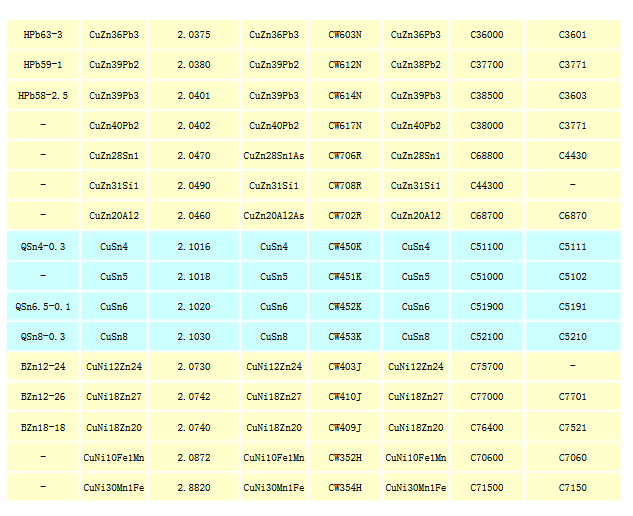
Task: Click the CW354H code cell
Action: click(x=345, y=488)
